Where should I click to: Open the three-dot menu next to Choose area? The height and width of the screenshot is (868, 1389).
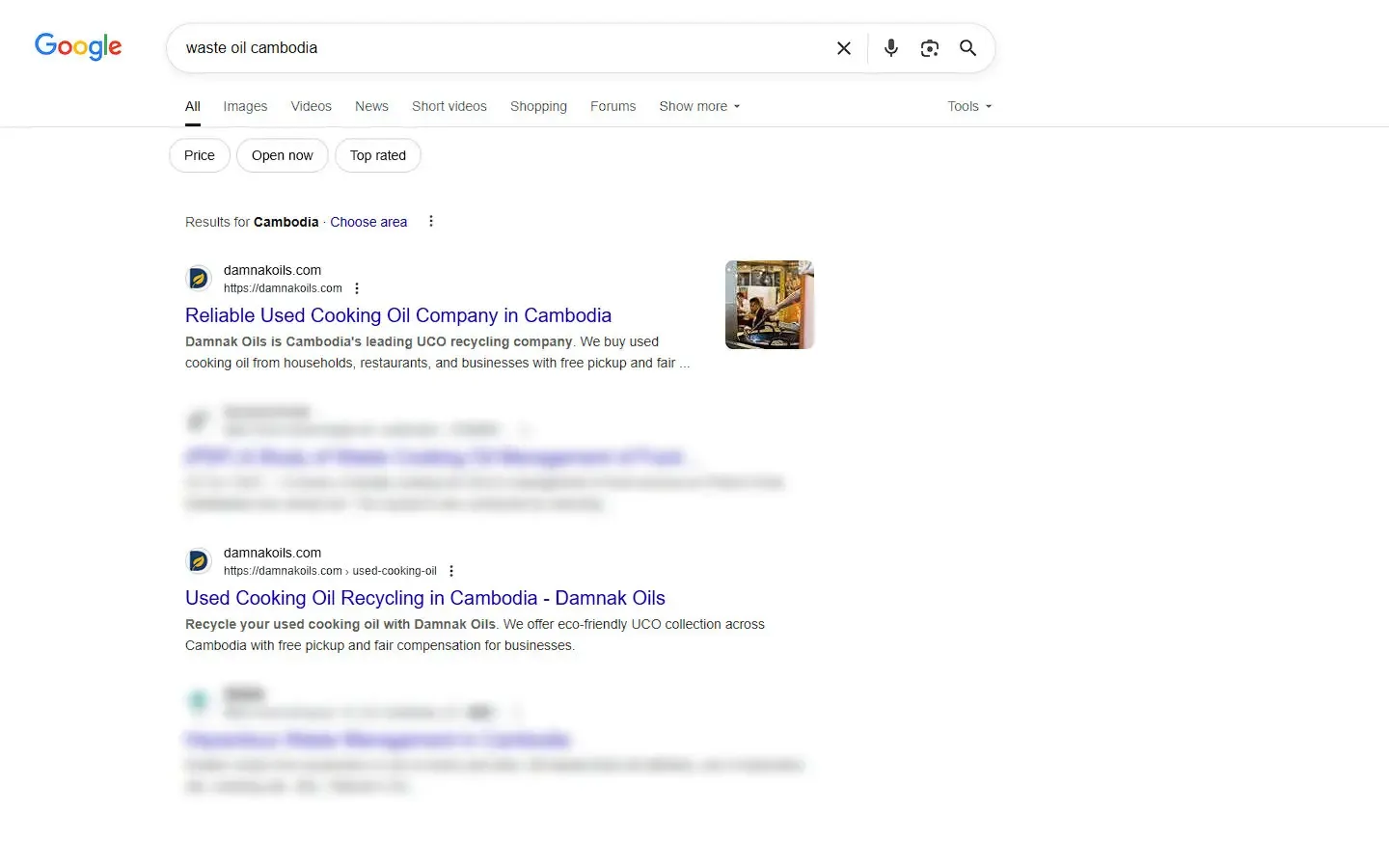(431, 221)
